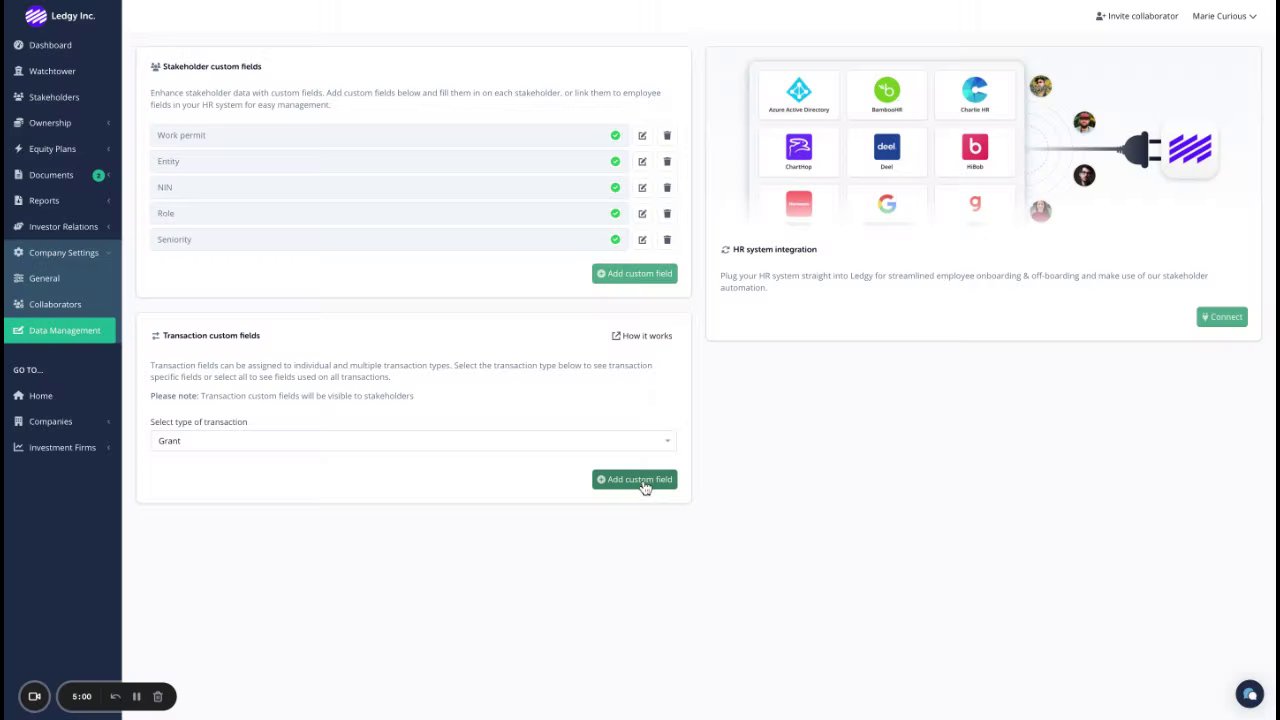Go to Investment Firms in the sidebar
The width and height of the screenshot is (1280, 720).
click(x=61, y=448)
